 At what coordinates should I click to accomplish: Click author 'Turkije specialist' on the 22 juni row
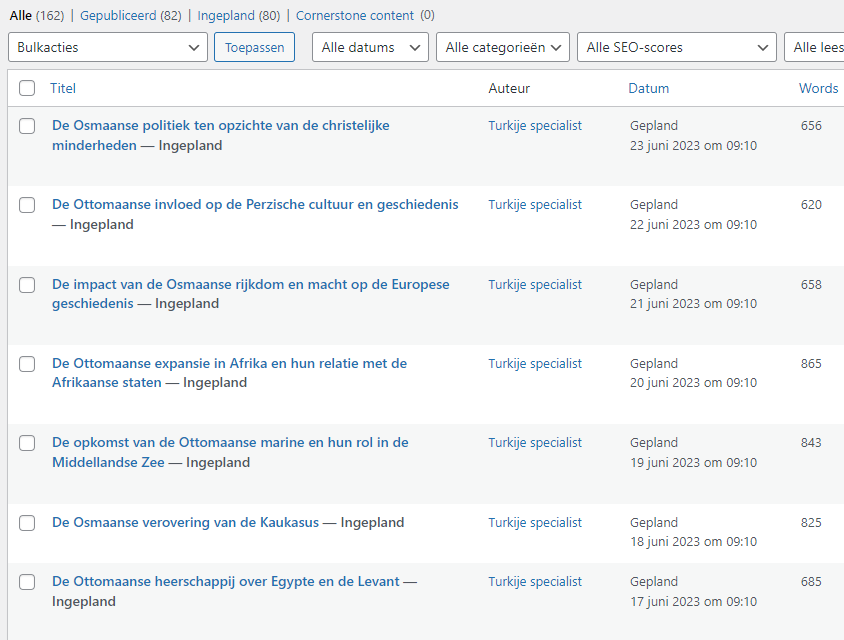click(x=535, y=205)
